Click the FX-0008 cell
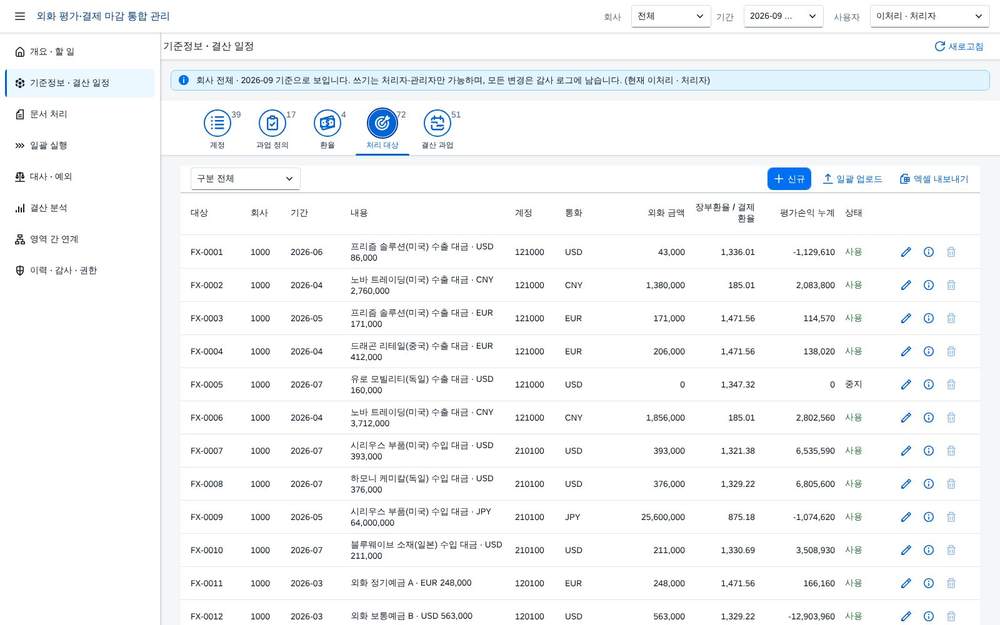1000x625 pixels. point(207,484)
